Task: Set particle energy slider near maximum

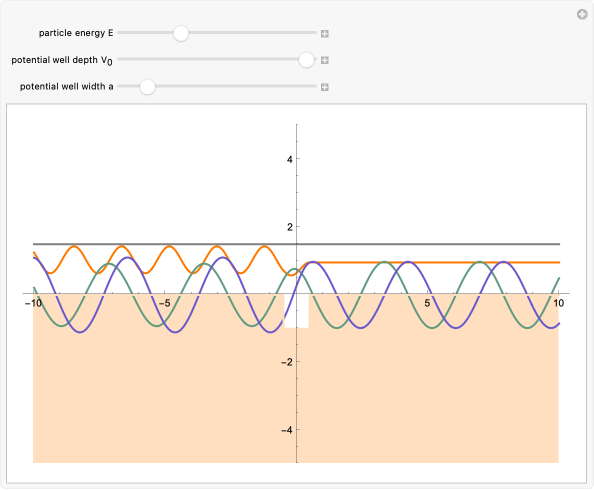Action: (313, 33)
